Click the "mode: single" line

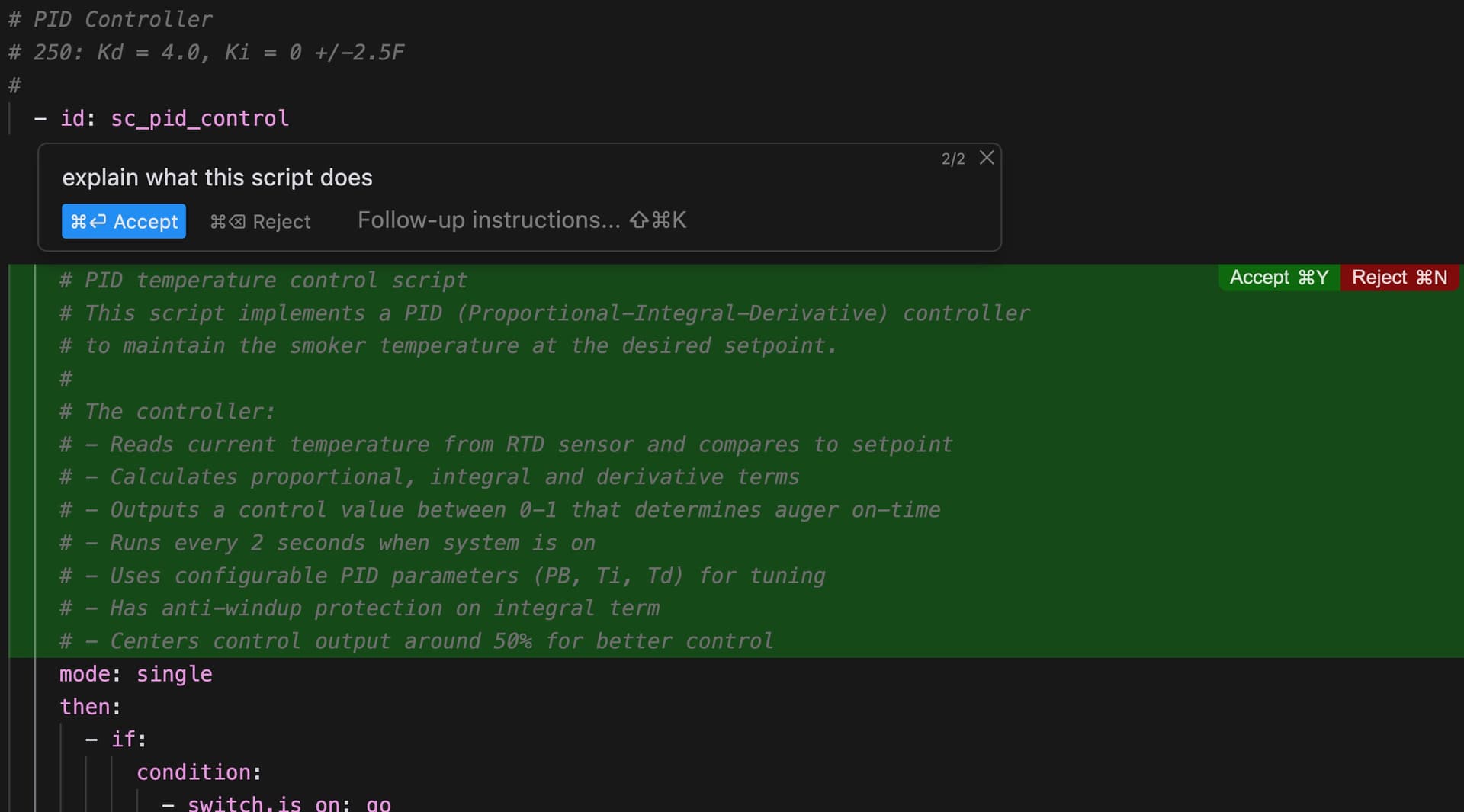click(136, 674)
